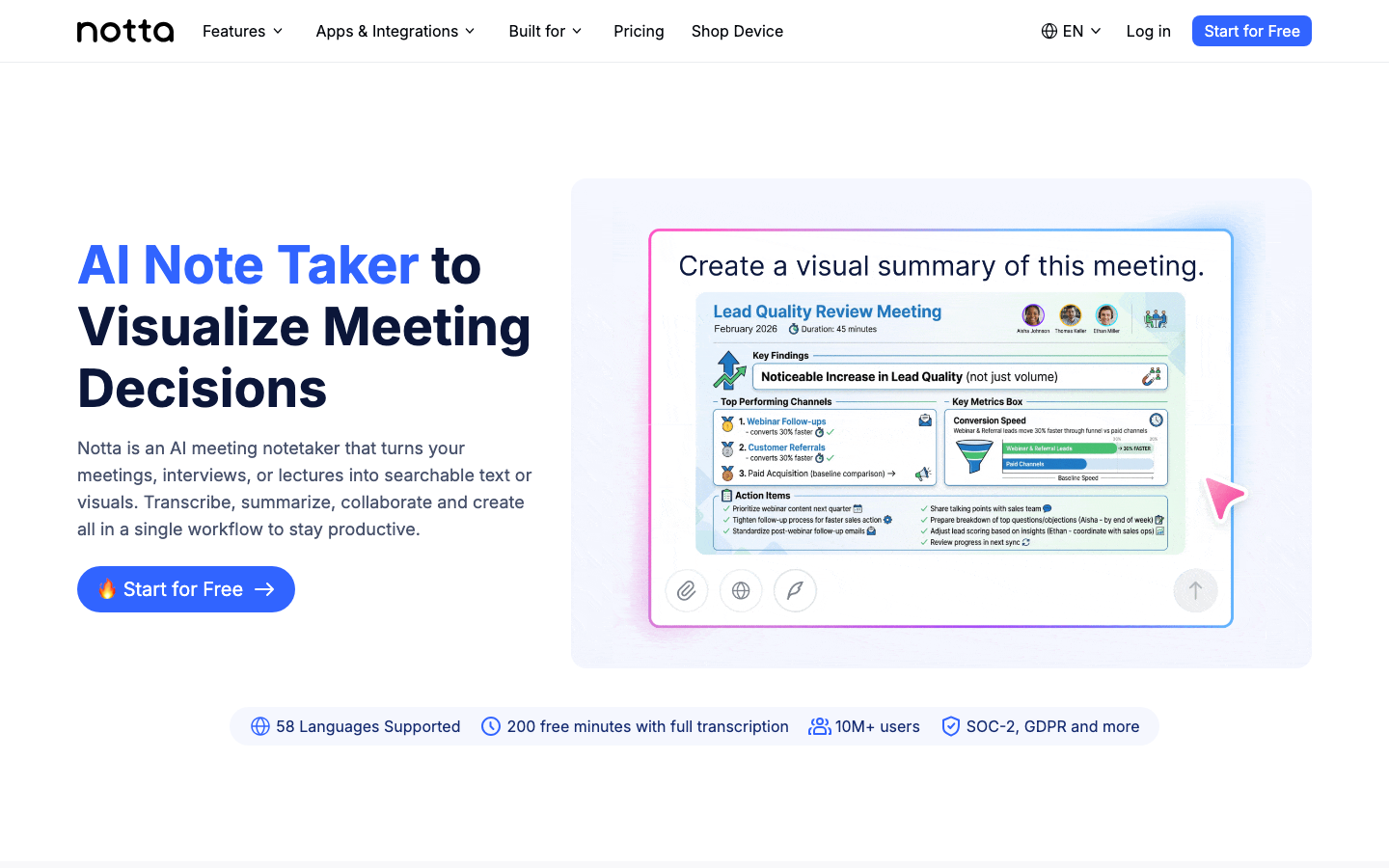Click the Ethan Miller avatar
The width and height of the screenshot is (1389, 868).
(1106, 315)
